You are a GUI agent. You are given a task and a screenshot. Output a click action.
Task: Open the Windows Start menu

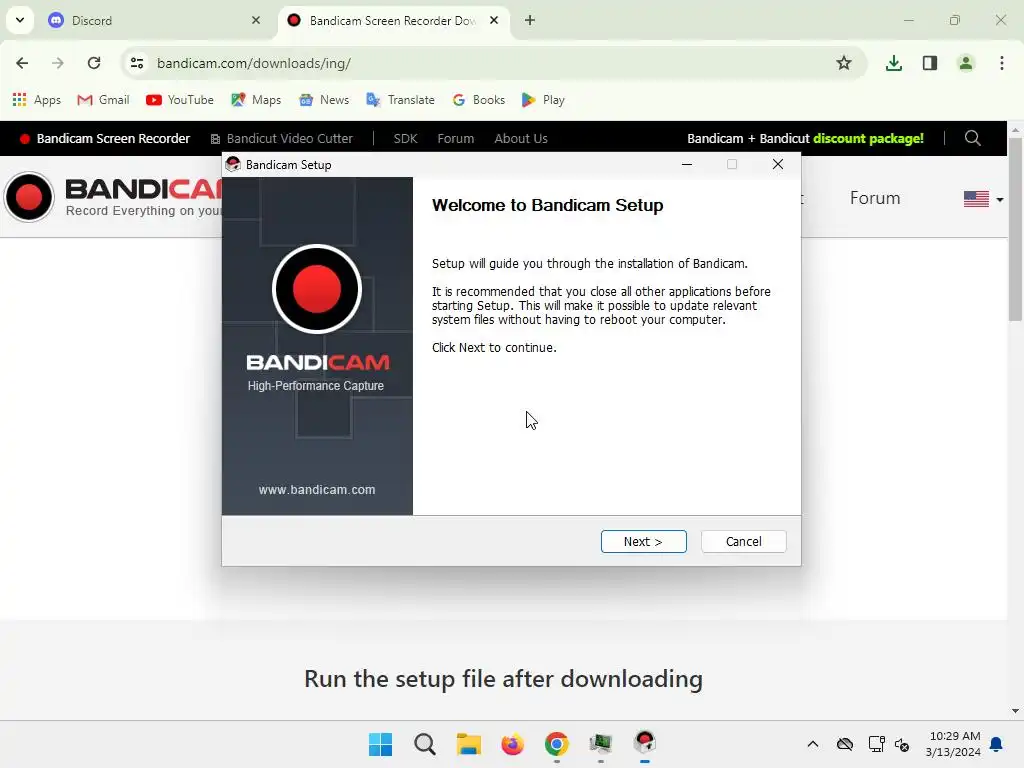tap(380, 744)
